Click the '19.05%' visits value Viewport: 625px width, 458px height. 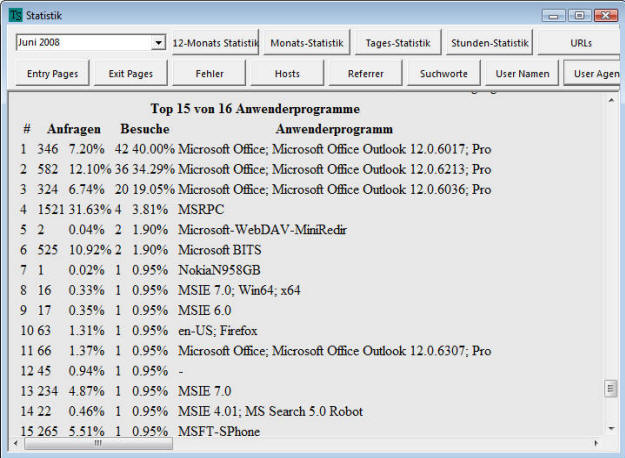coord(153,189)
